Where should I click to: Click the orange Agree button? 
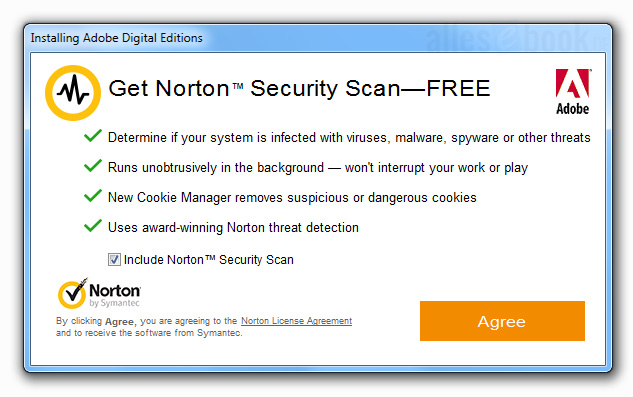[502, 321]
